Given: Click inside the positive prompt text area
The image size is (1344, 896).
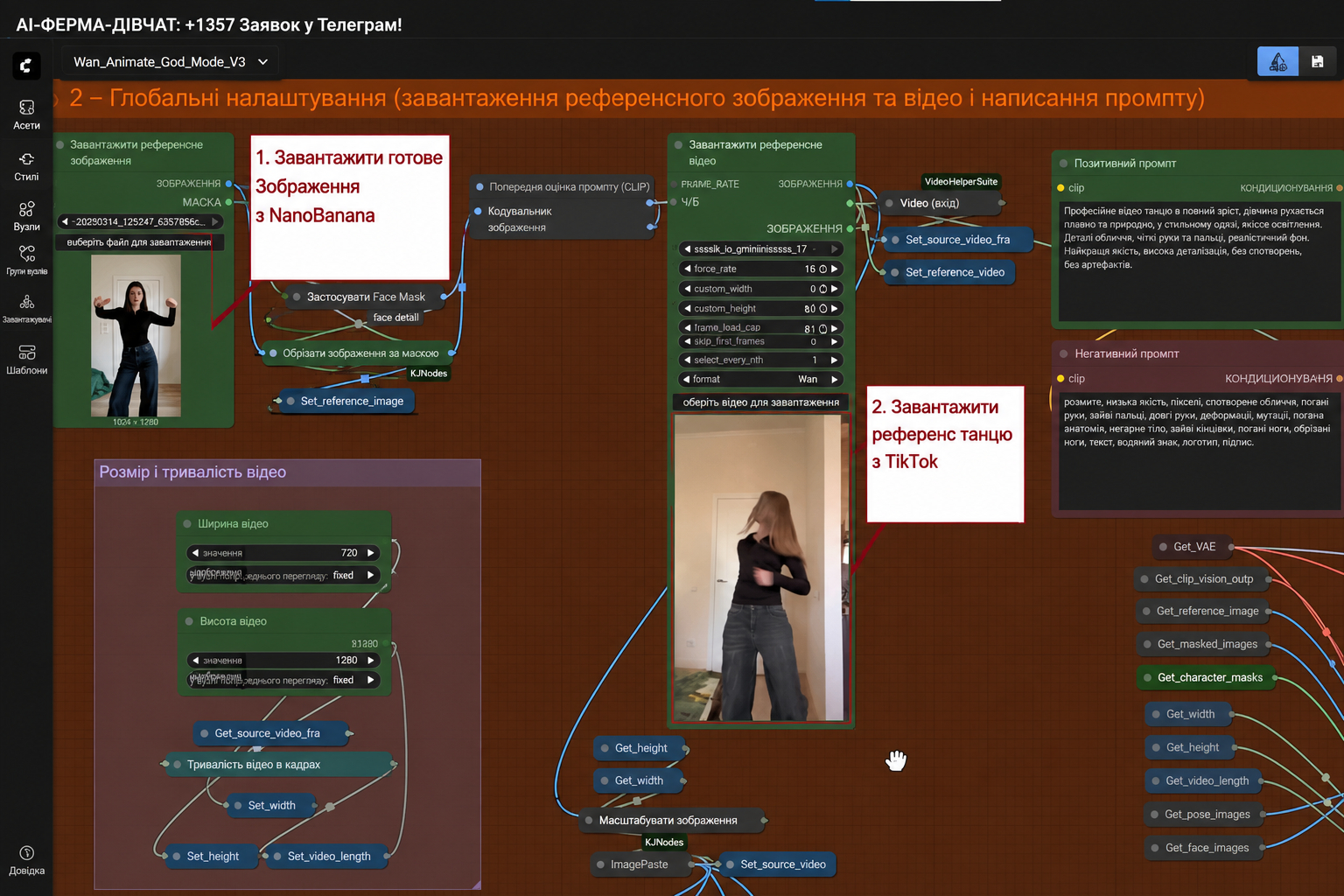Looking at the screenshot, I should (1199, 261).
